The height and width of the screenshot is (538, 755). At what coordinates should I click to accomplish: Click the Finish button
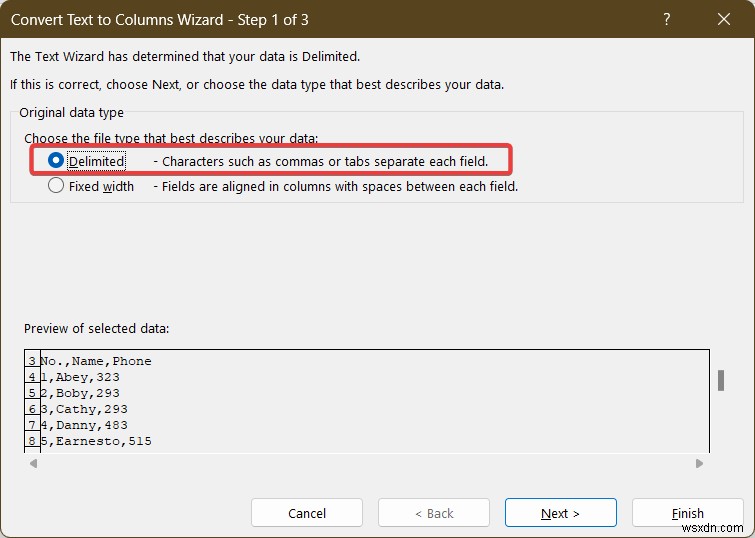pyautogui.click(x=687, y=513)
